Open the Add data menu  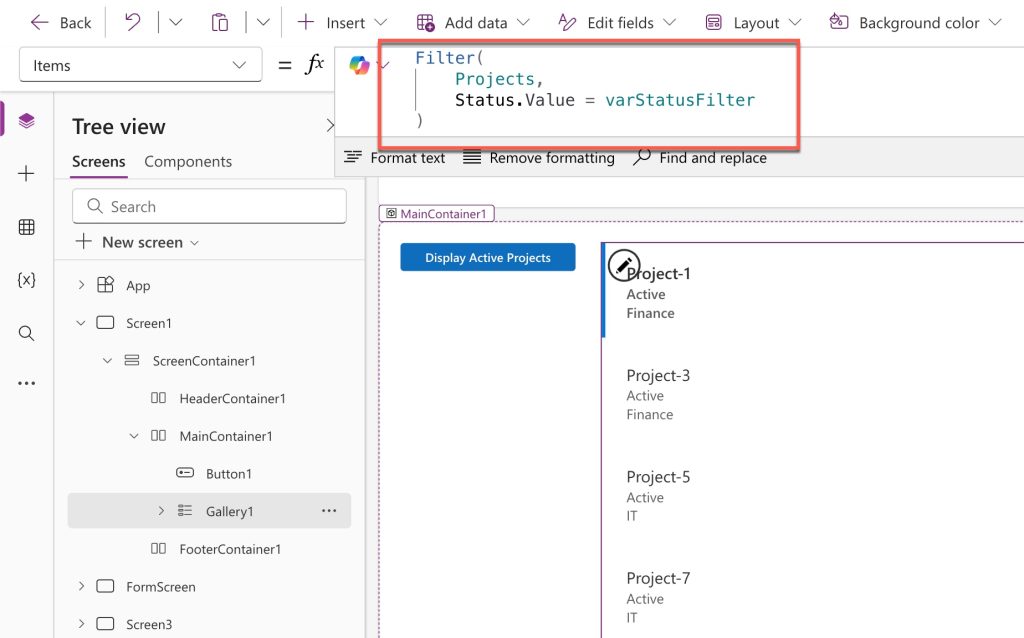pyautogui.click(x=473, y=23)
